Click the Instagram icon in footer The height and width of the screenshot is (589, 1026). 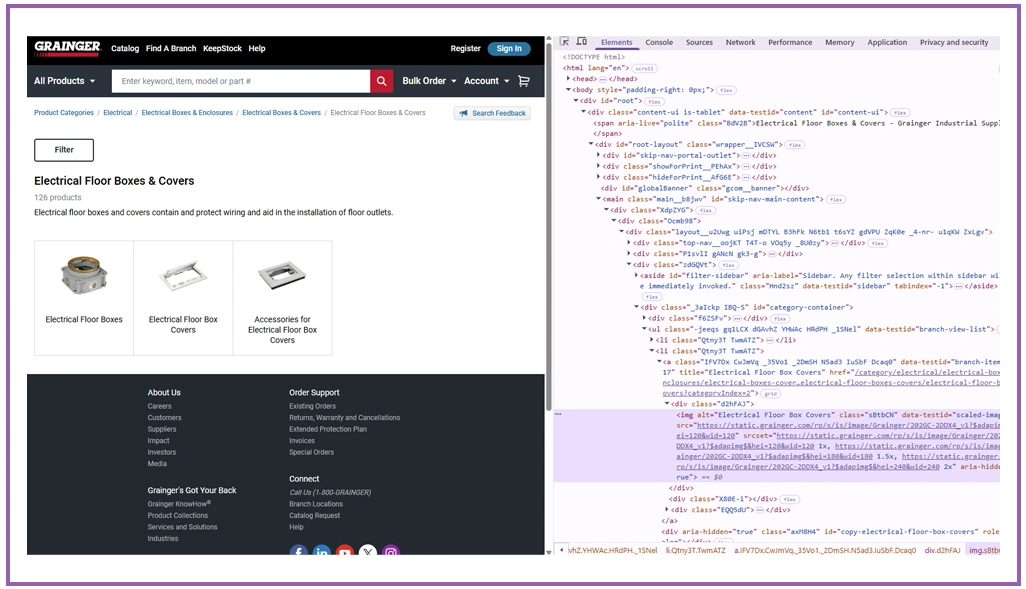coord(391,552)
